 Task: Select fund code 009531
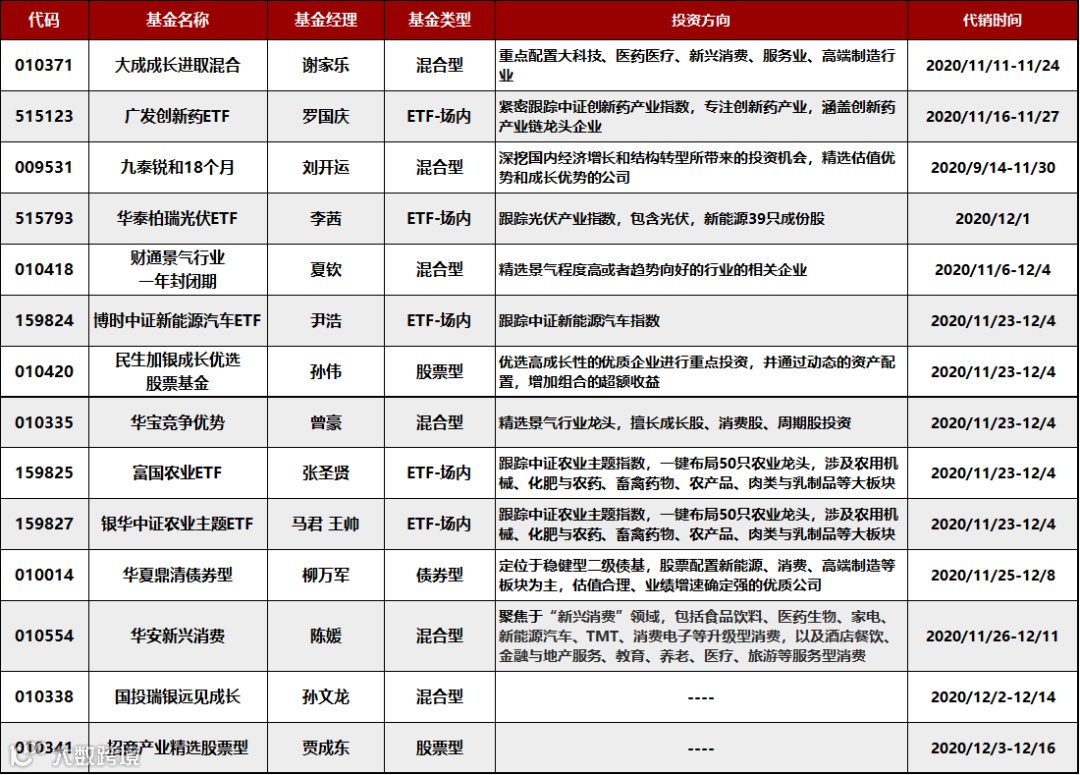point(44,167)
